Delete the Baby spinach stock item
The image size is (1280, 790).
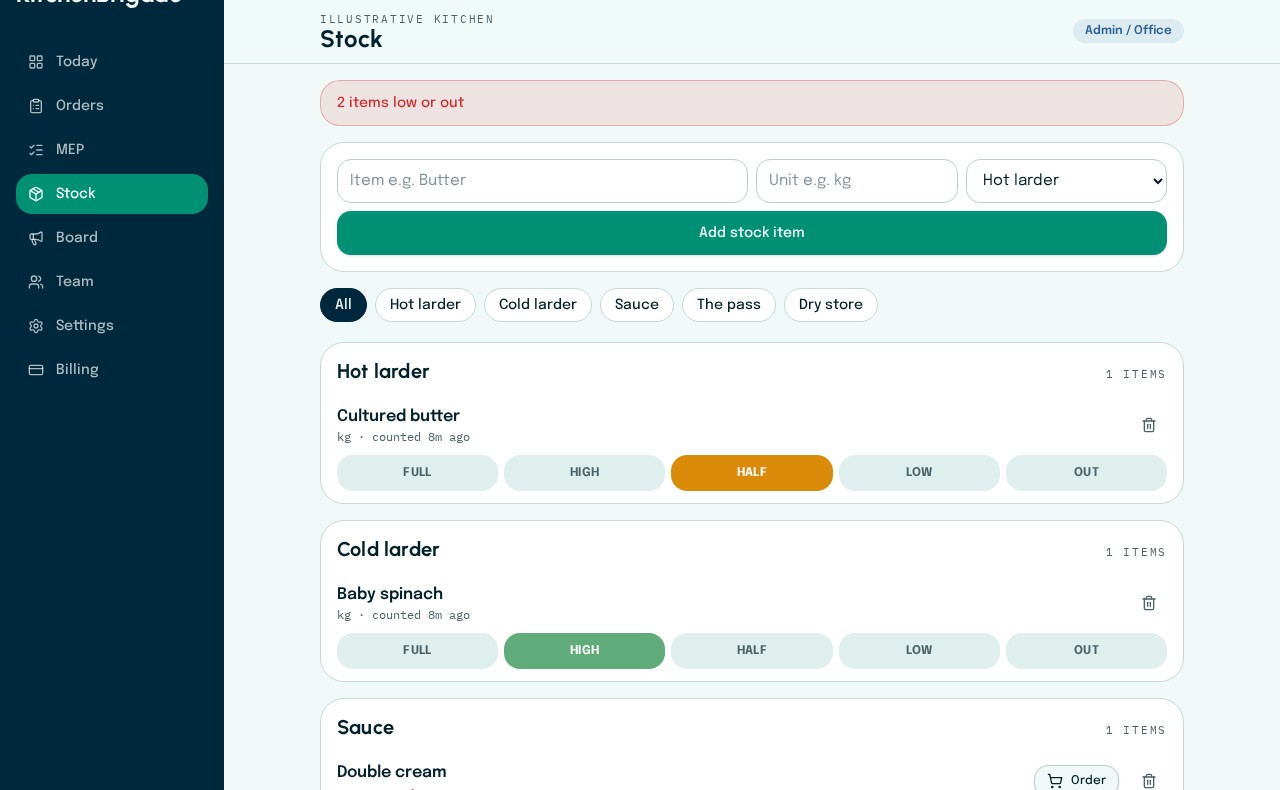(1149, 603)
